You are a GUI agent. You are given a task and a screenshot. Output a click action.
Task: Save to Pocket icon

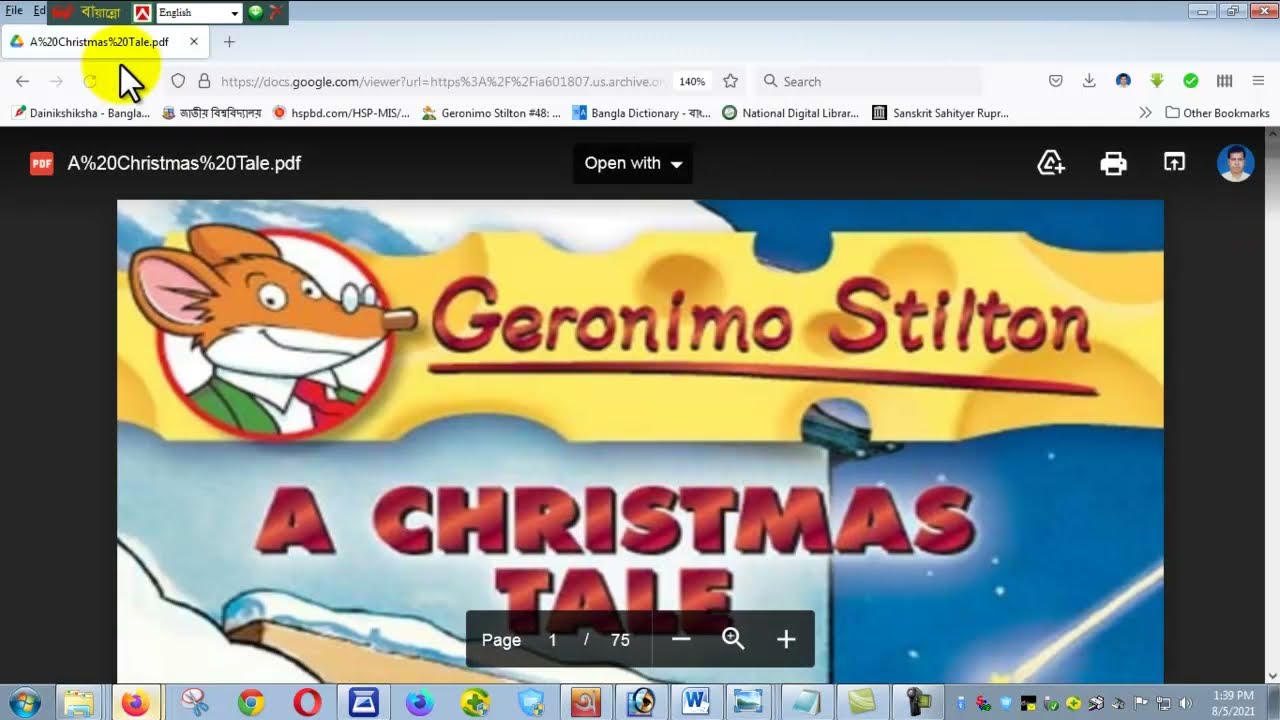[1055, 81]
